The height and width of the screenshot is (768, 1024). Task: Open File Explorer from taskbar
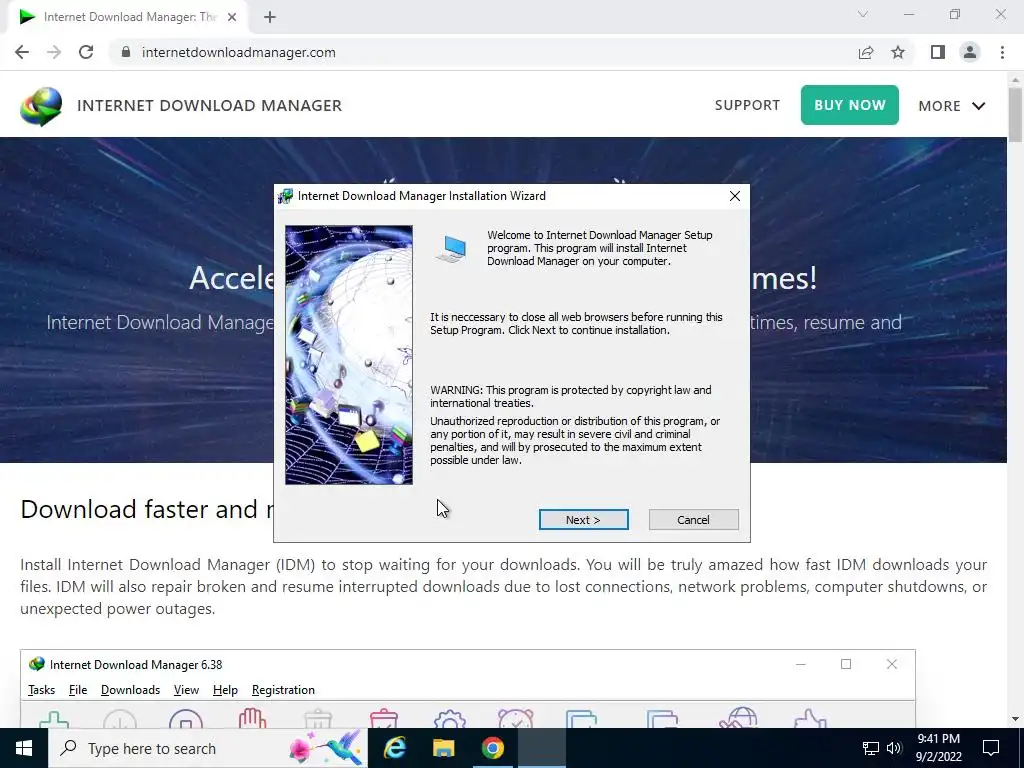pyautogui.click(x=443, y=748)
